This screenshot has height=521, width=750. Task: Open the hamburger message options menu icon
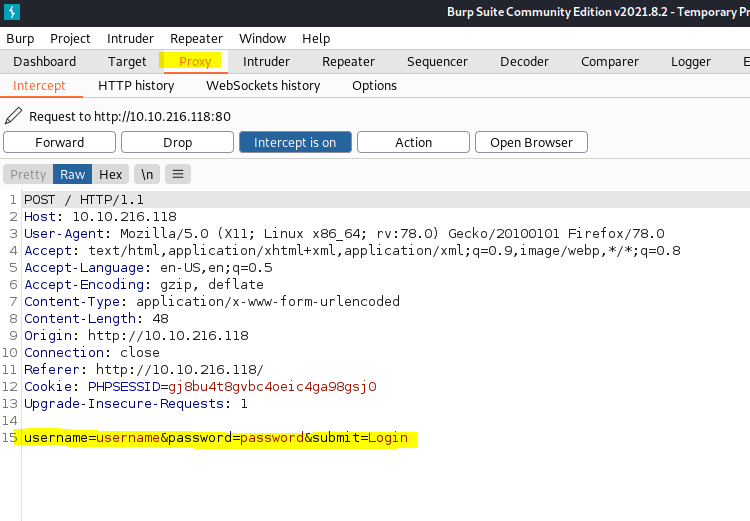click(x=178, y=174)
